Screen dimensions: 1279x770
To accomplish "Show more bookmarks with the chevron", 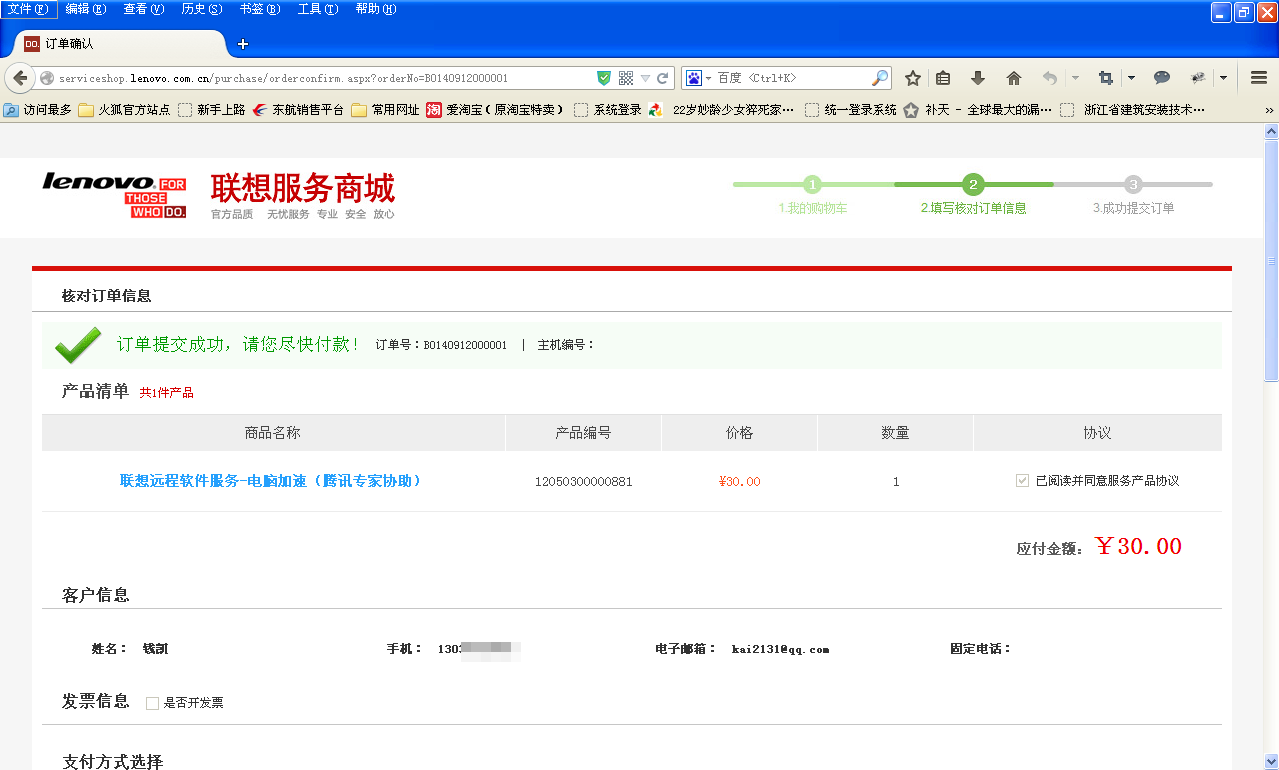I will 1269,110.
